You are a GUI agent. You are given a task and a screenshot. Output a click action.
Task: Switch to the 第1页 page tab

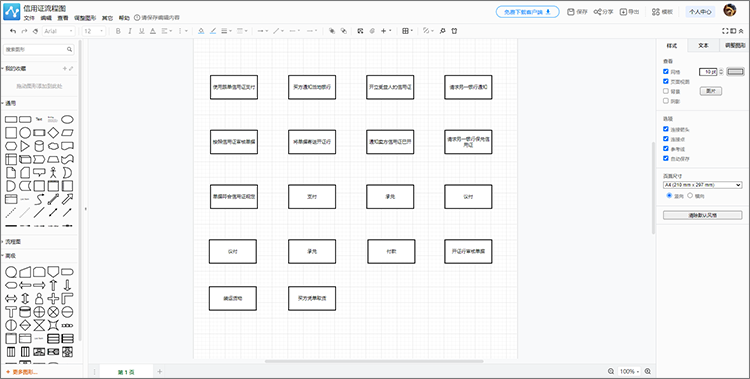(x=126, y=372)
